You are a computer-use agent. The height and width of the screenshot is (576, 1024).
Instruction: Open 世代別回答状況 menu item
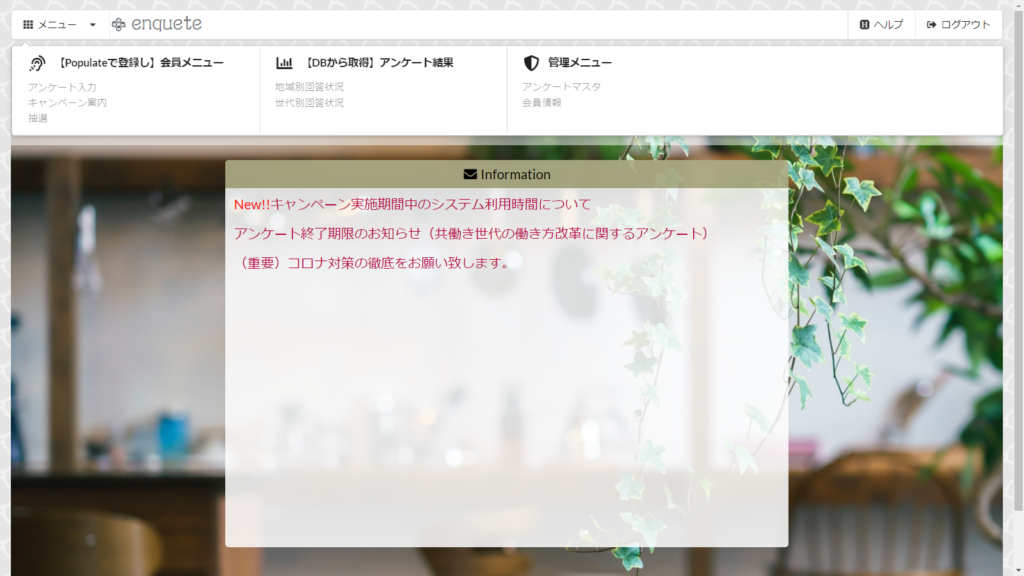click(310, 103)
